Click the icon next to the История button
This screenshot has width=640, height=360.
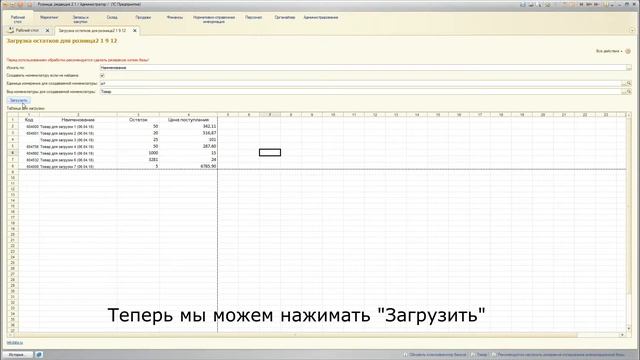pyautogui.click(x=38, y=355)
